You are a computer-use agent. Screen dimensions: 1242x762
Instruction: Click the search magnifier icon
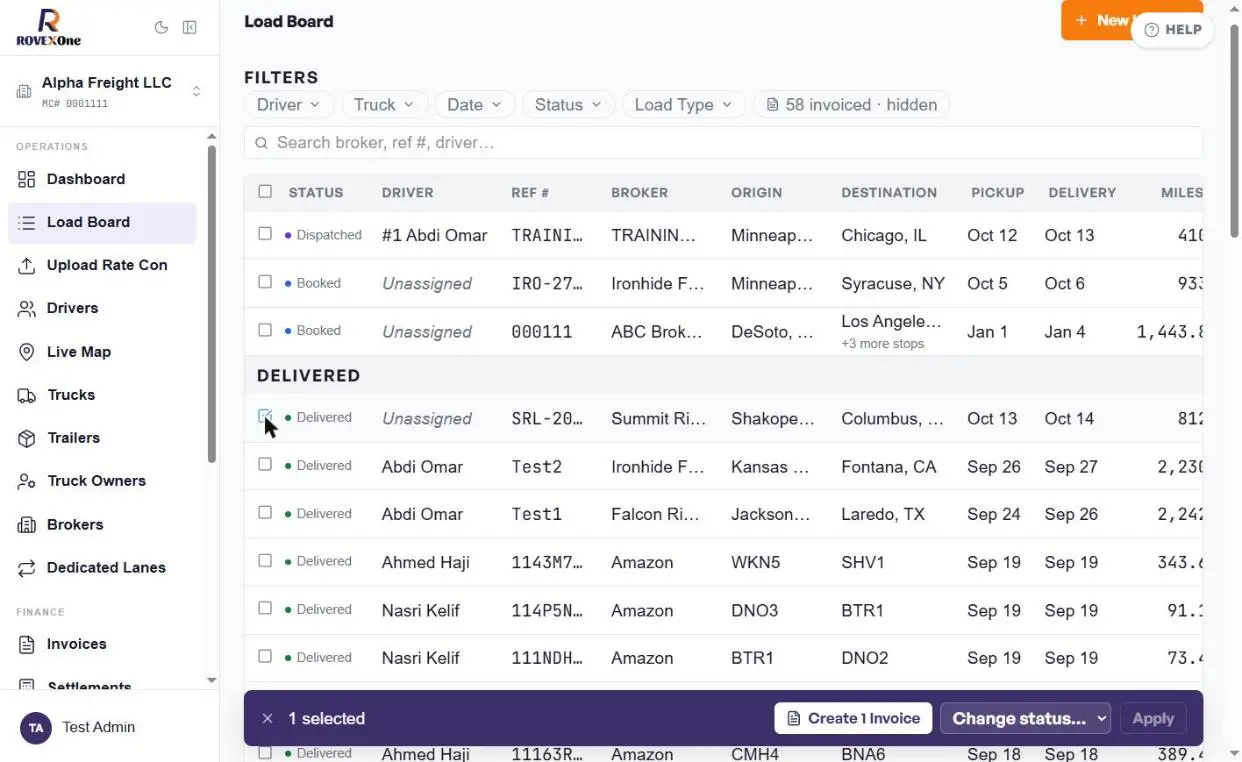[x=261, y=143]
